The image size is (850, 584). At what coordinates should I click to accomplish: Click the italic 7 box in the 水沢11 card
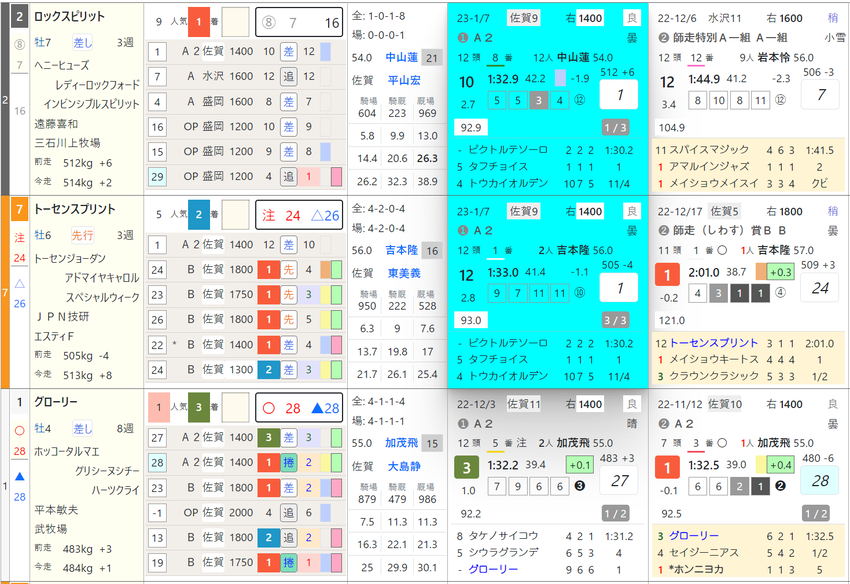tap(821, 95)
